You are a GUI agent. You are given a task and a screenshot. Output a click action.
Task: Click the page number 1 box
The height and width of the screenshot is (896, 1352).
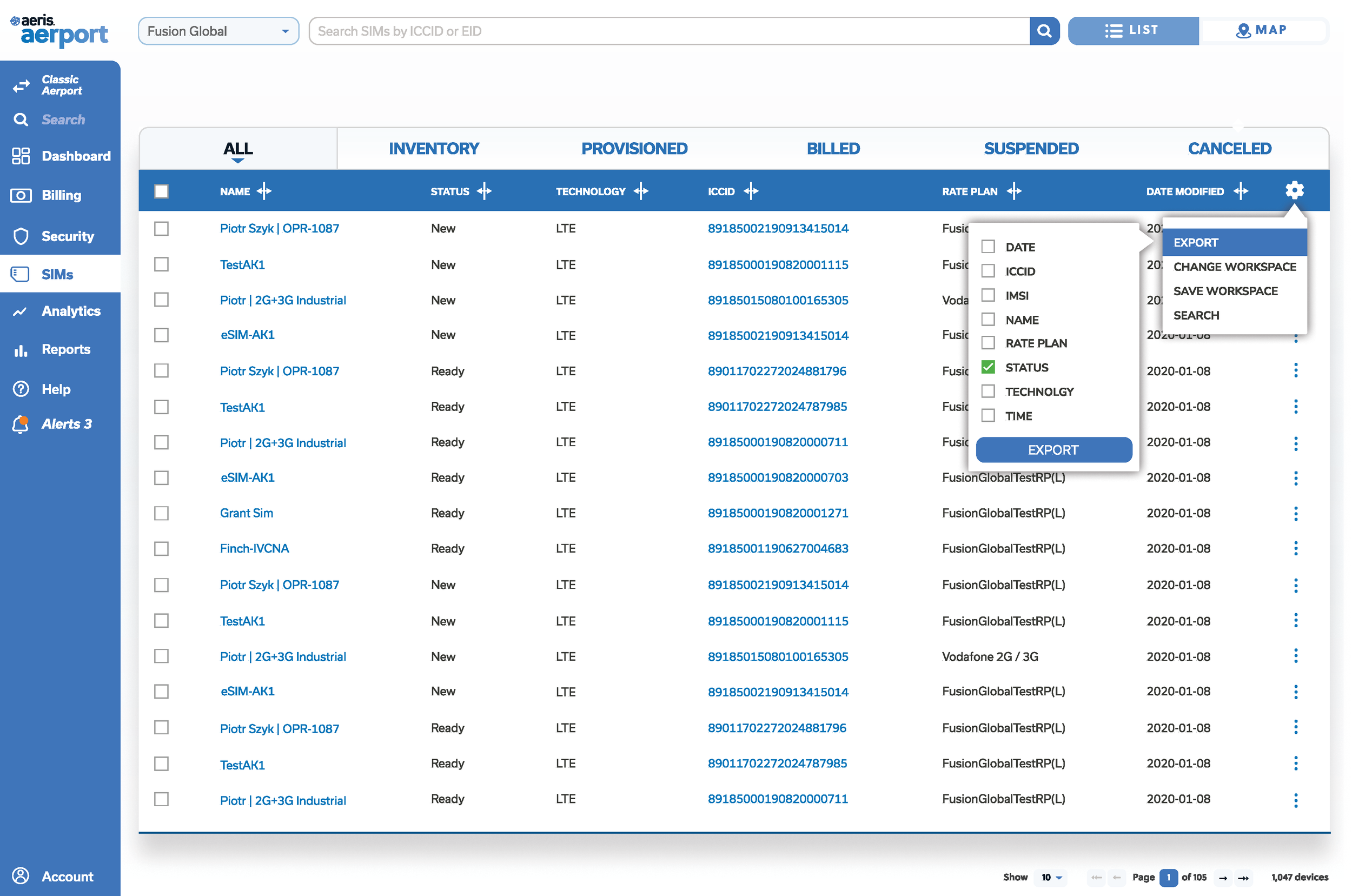click(x=1168, y=878)
